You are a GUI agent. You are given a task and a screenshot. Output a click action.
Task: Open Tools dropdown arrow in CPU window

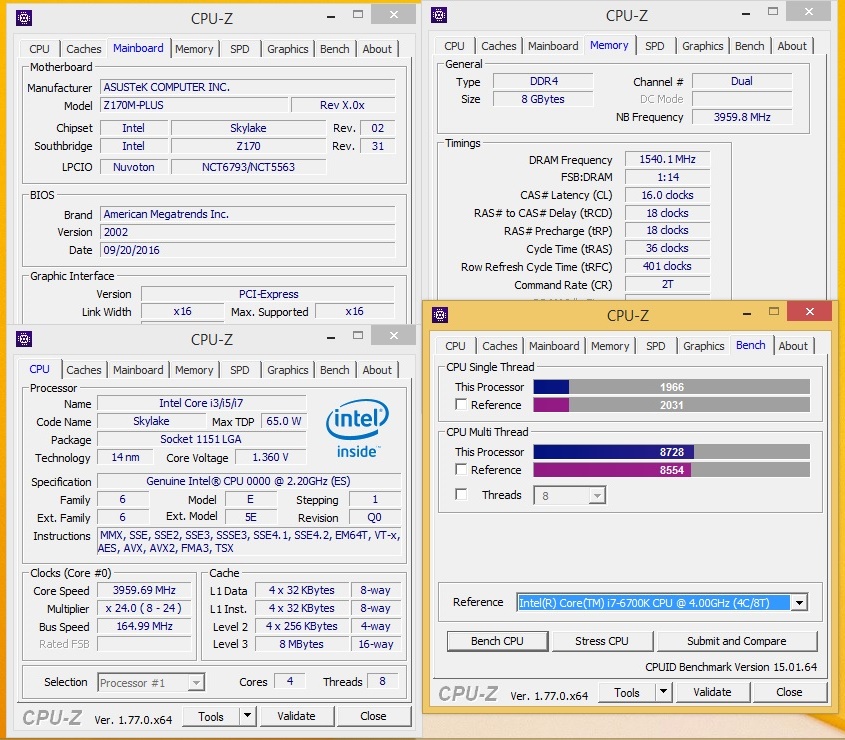coord(247,716)
